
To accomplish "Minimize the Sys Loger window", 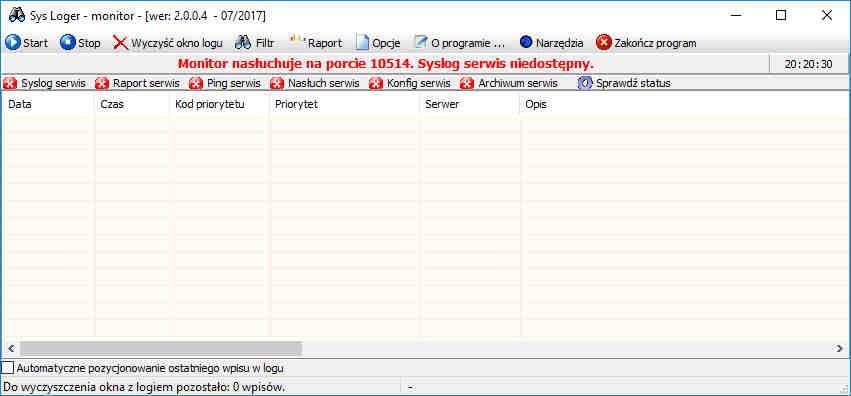I will tap(735, 15).
